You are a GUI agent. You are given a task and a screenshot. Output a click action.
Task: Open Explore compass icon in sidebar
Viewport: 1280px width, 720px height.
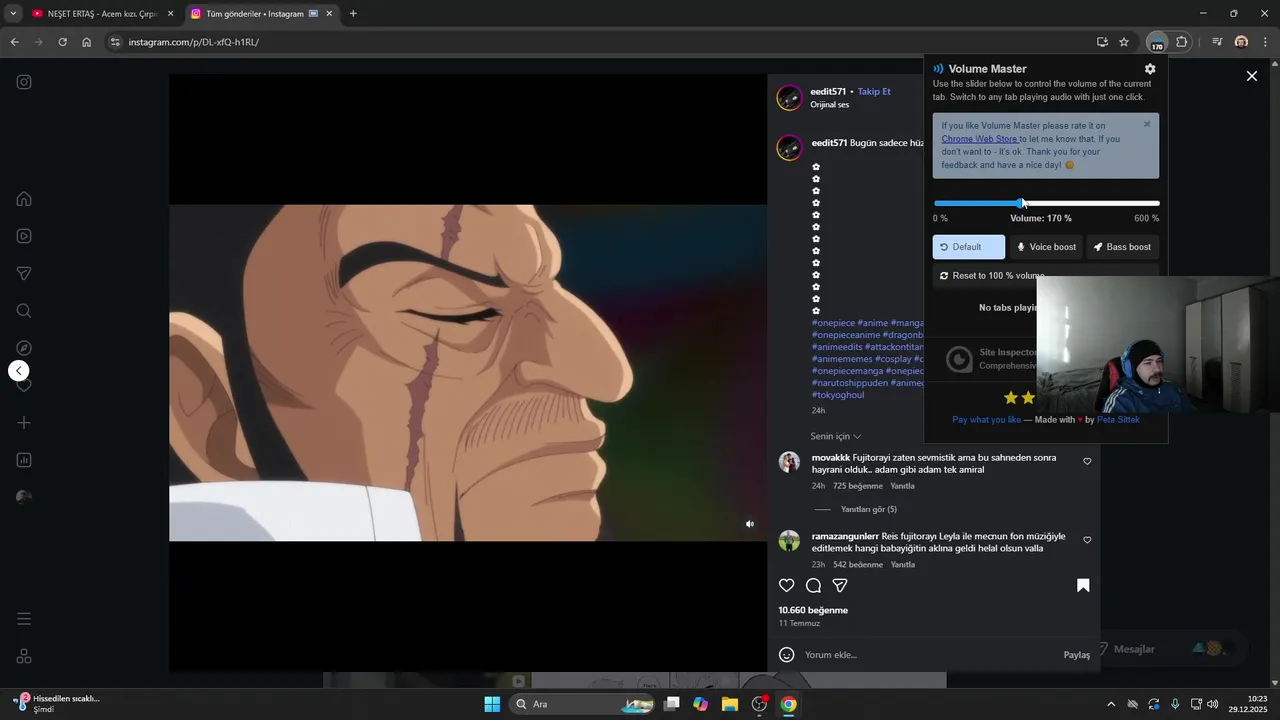(24, 348)
